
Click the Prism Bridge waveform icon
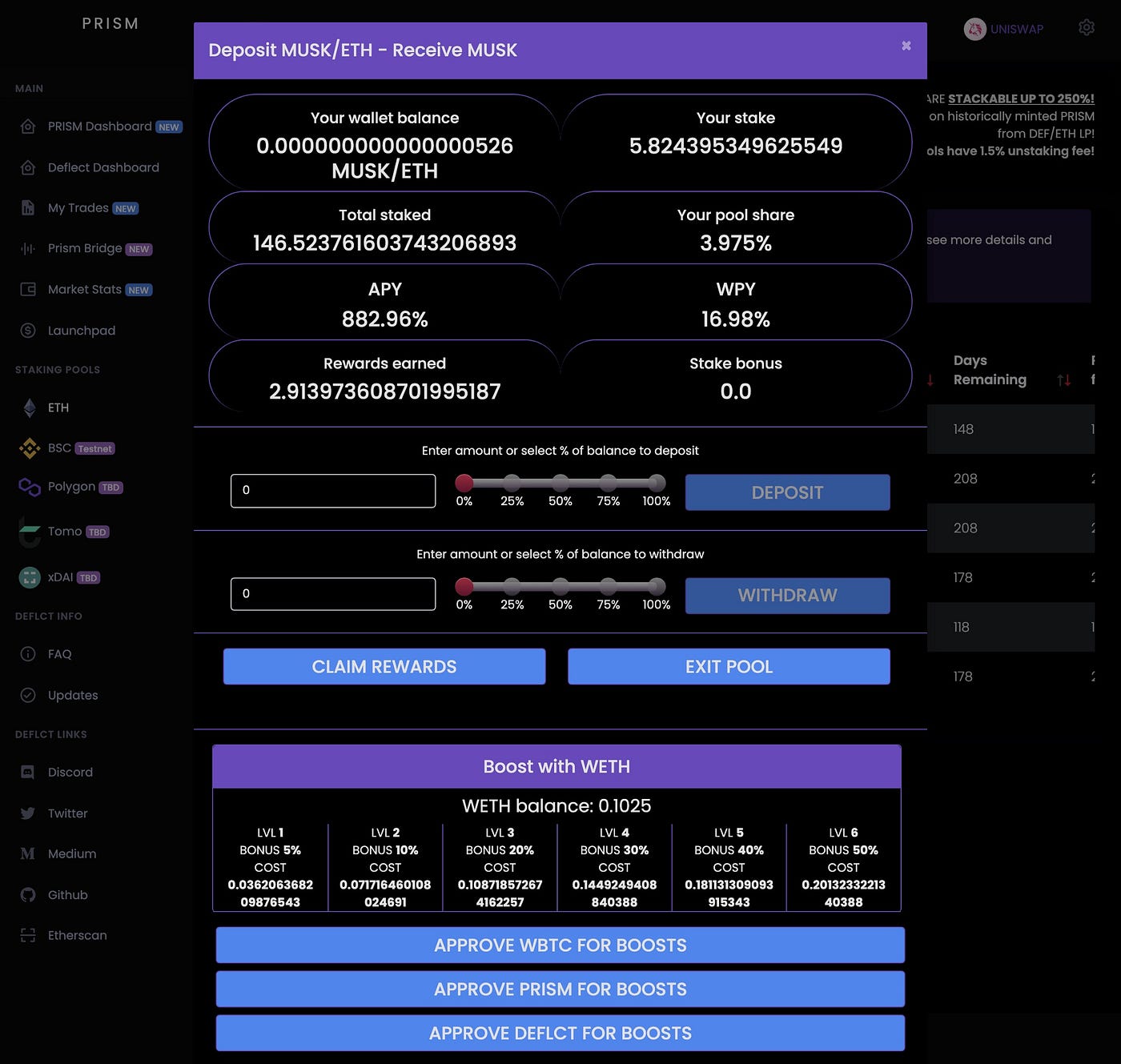coord(28,249)
